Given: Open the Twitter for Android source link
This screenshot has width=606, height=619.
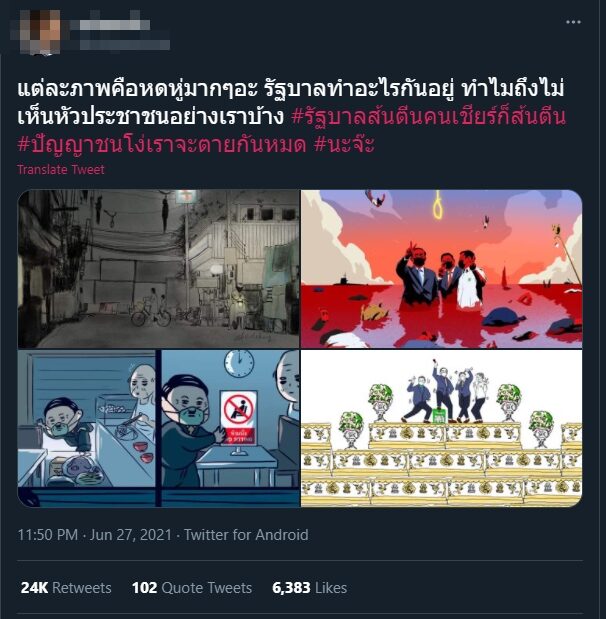Looking at the screenshot, I should coord(246,535).
